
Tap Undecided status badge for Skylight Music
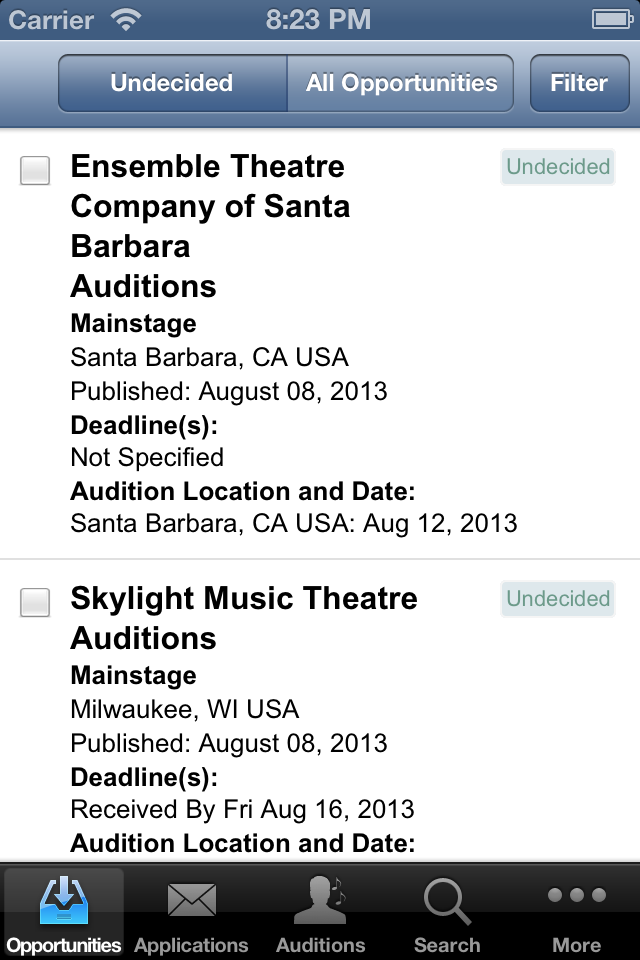pyautogui.click(x=558, y=598)
